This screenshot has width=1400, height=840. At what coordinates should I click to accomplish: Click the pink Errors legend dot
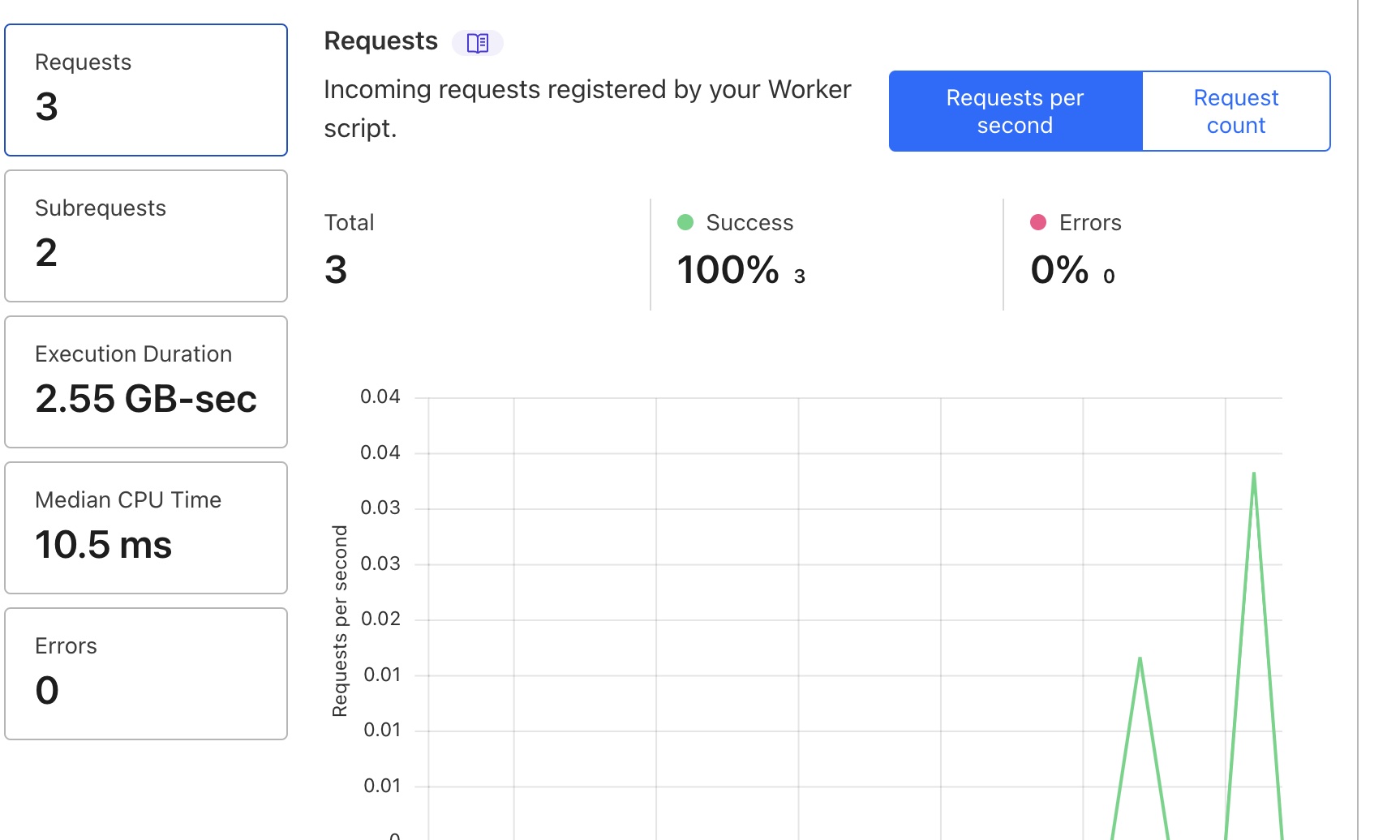(x=1038, y=221)
